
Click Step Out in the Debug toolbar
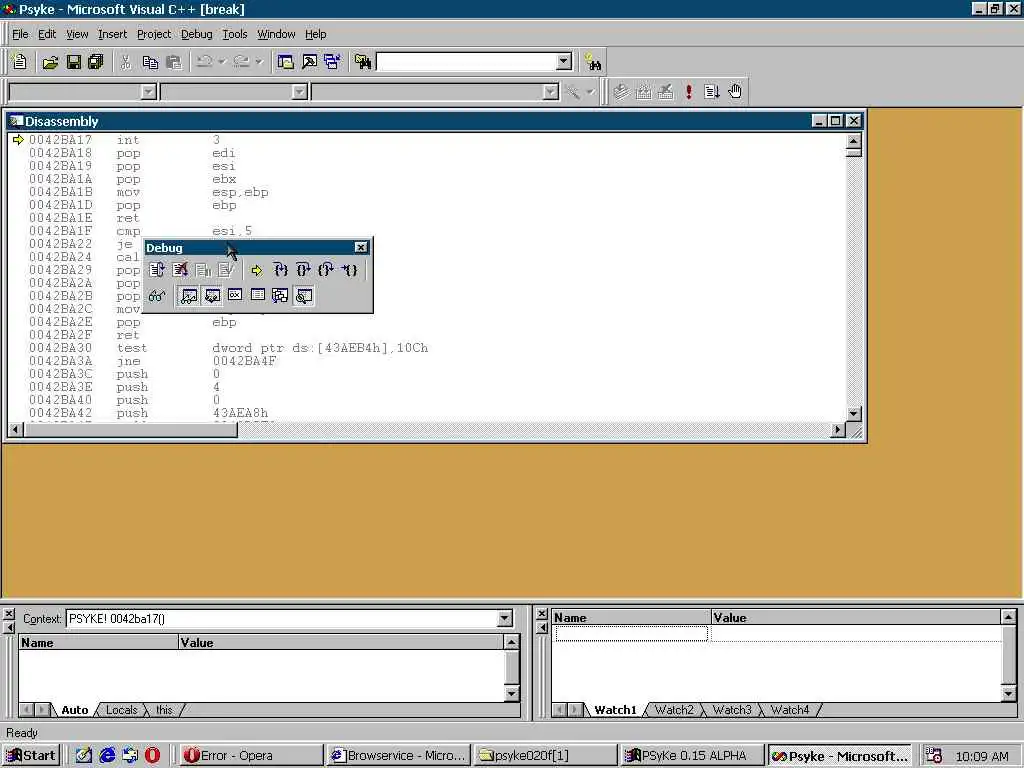[x=326, y=270]
